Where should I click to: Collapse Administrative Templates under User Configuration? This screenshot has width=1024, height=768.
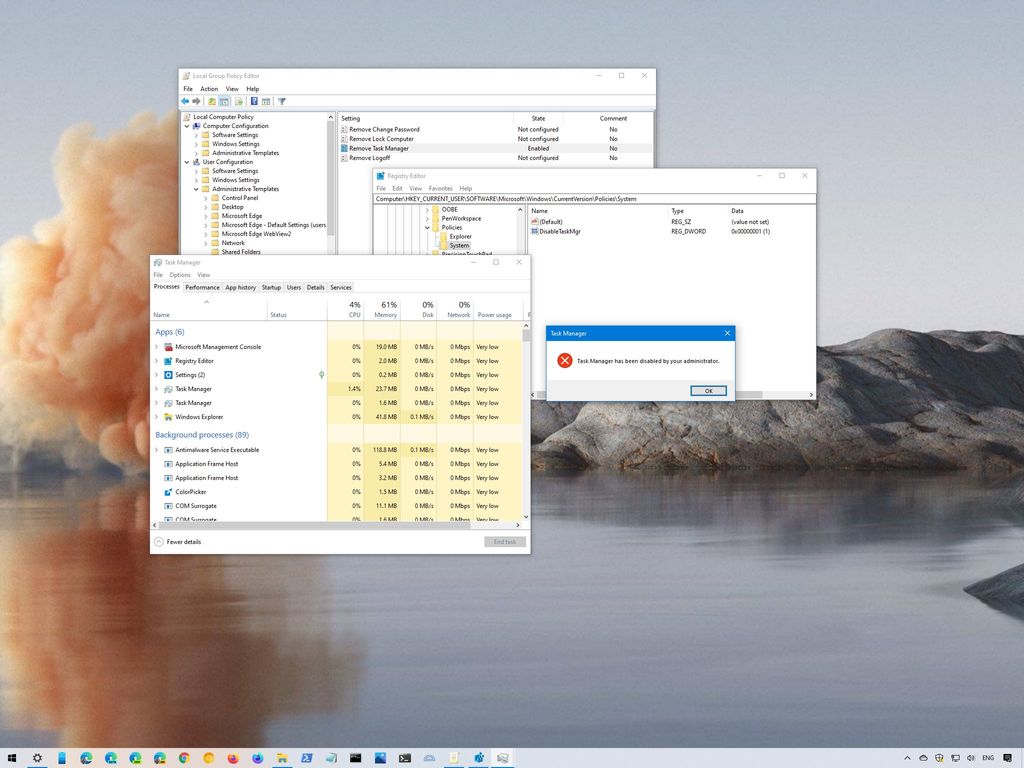pyautogui.click(x=195, y=188)
